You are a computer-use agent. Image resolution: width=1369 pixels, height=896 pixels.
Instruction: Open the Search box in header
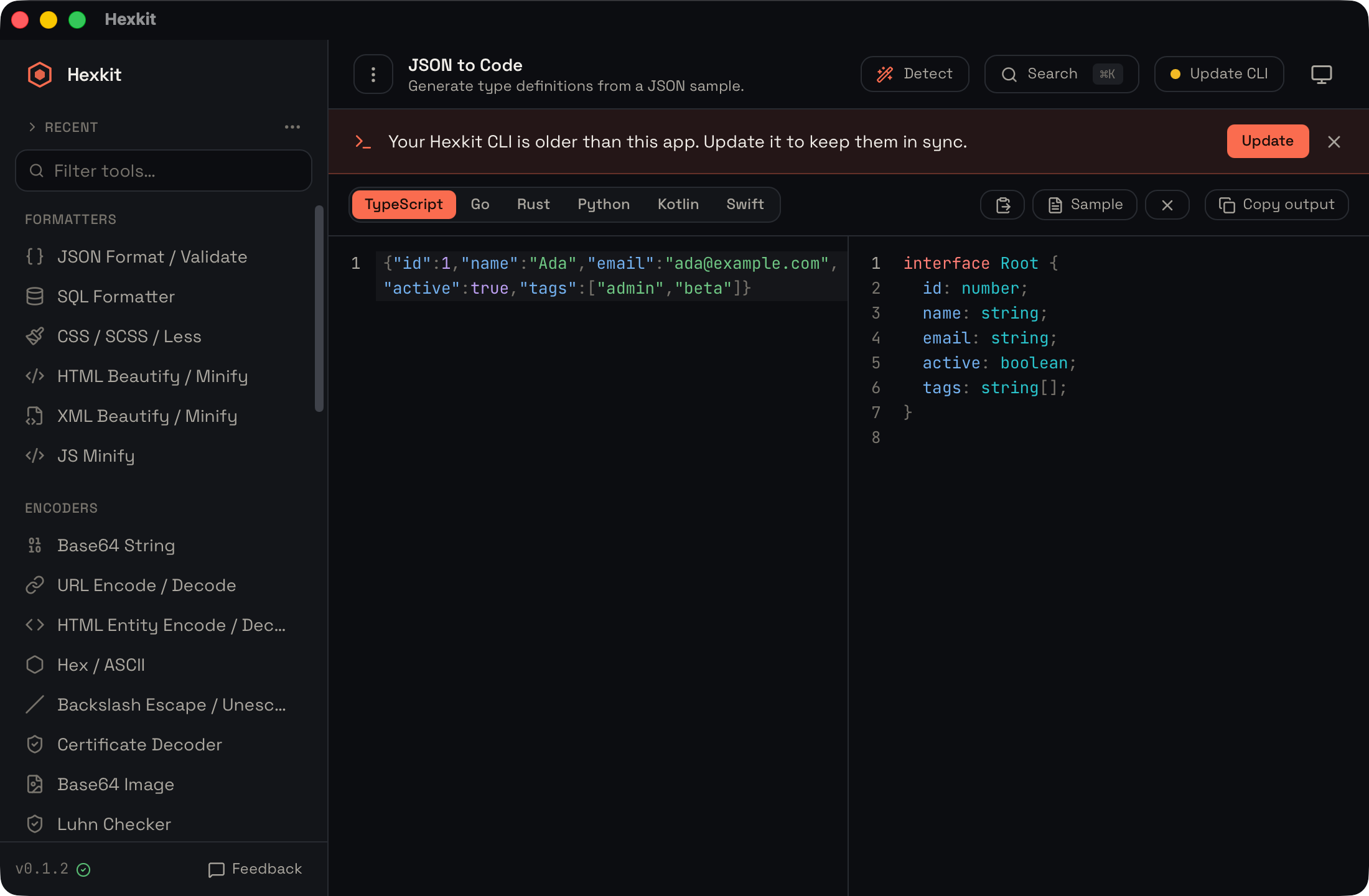tap(1062, 74)
